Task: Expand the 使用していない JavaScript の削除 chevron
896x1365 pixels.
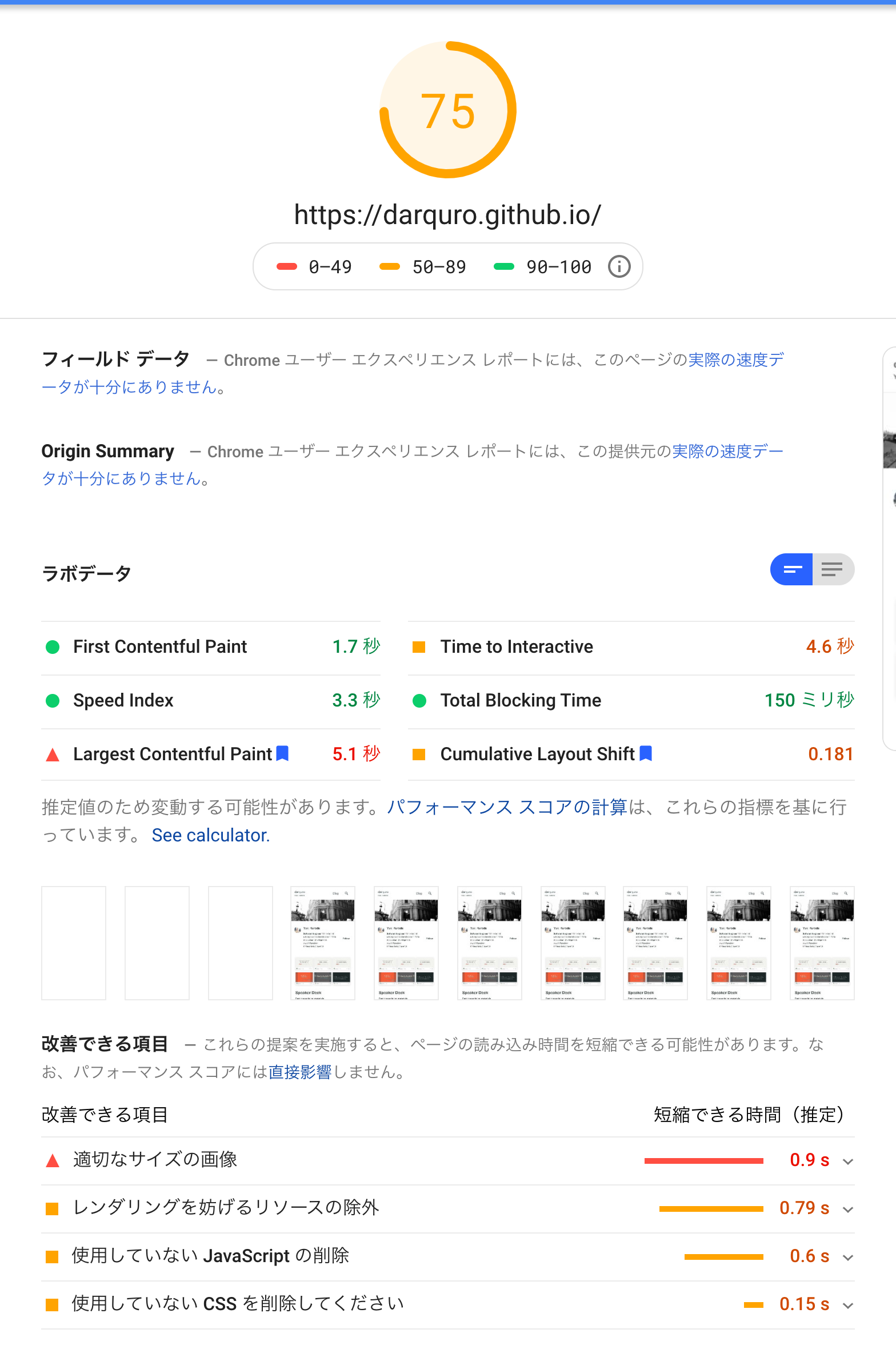Action: pyautogui.click(x=848, y=1258)
